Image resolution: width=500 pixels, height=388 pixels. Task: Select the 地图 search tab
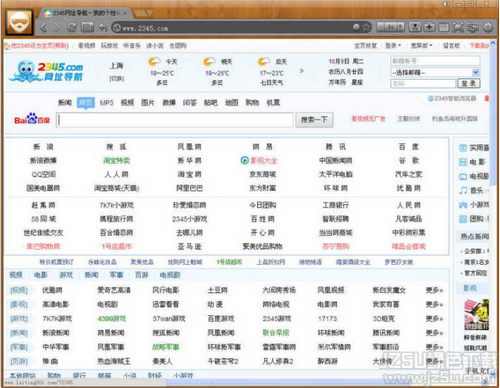click(231, 103)
